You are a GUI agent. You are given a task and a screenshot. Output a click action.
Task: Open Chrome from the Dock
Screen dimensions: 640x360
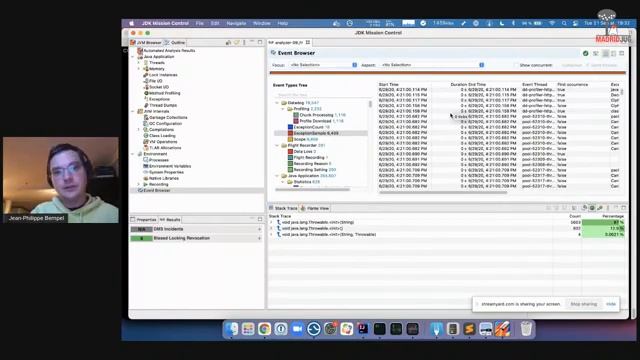(264, 329)
